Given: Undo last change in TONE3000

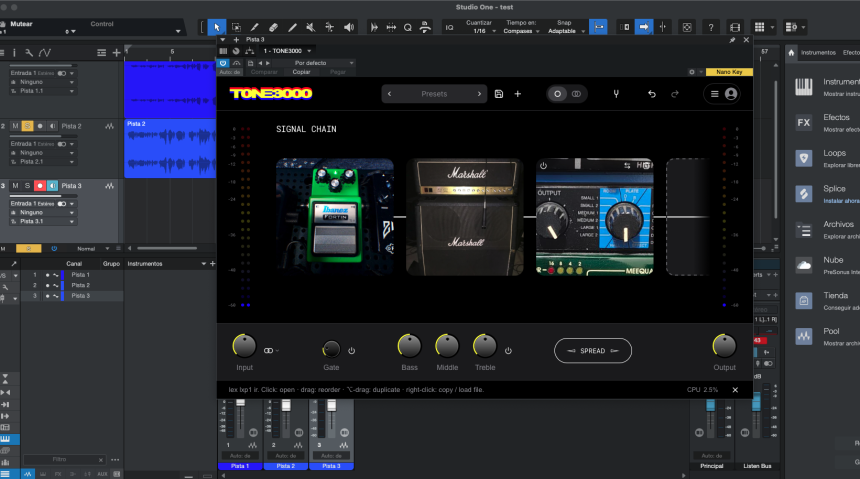Looking at the screenshot, I should tap(652, 94).
